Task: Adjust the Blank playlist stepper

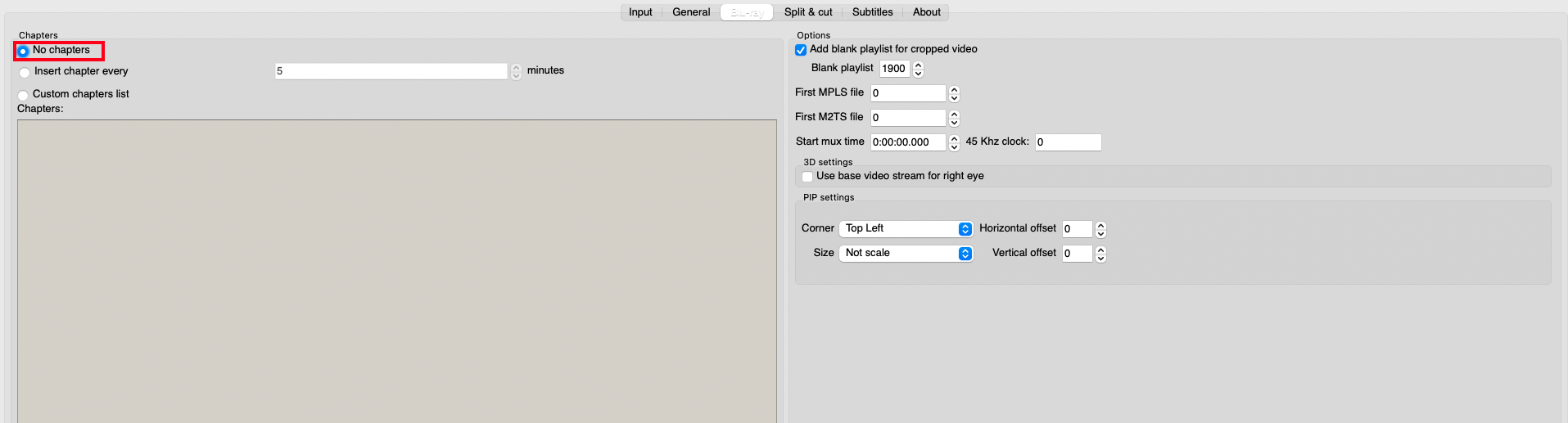Action: pos(918,69)
